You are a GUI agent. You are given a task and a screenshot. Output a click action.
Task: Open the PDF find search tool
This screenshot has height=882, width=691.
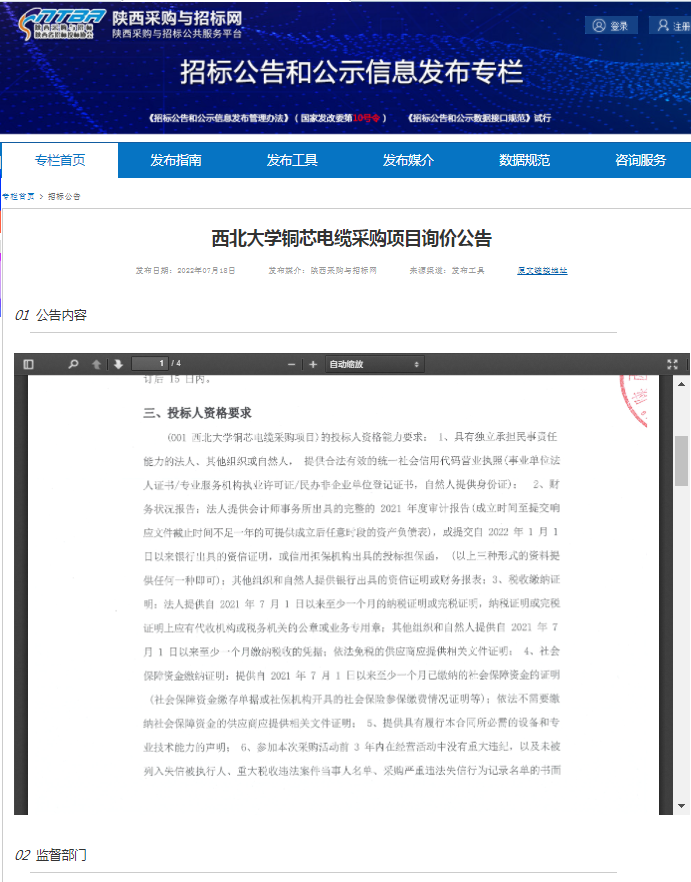click(x=73, y=364)
